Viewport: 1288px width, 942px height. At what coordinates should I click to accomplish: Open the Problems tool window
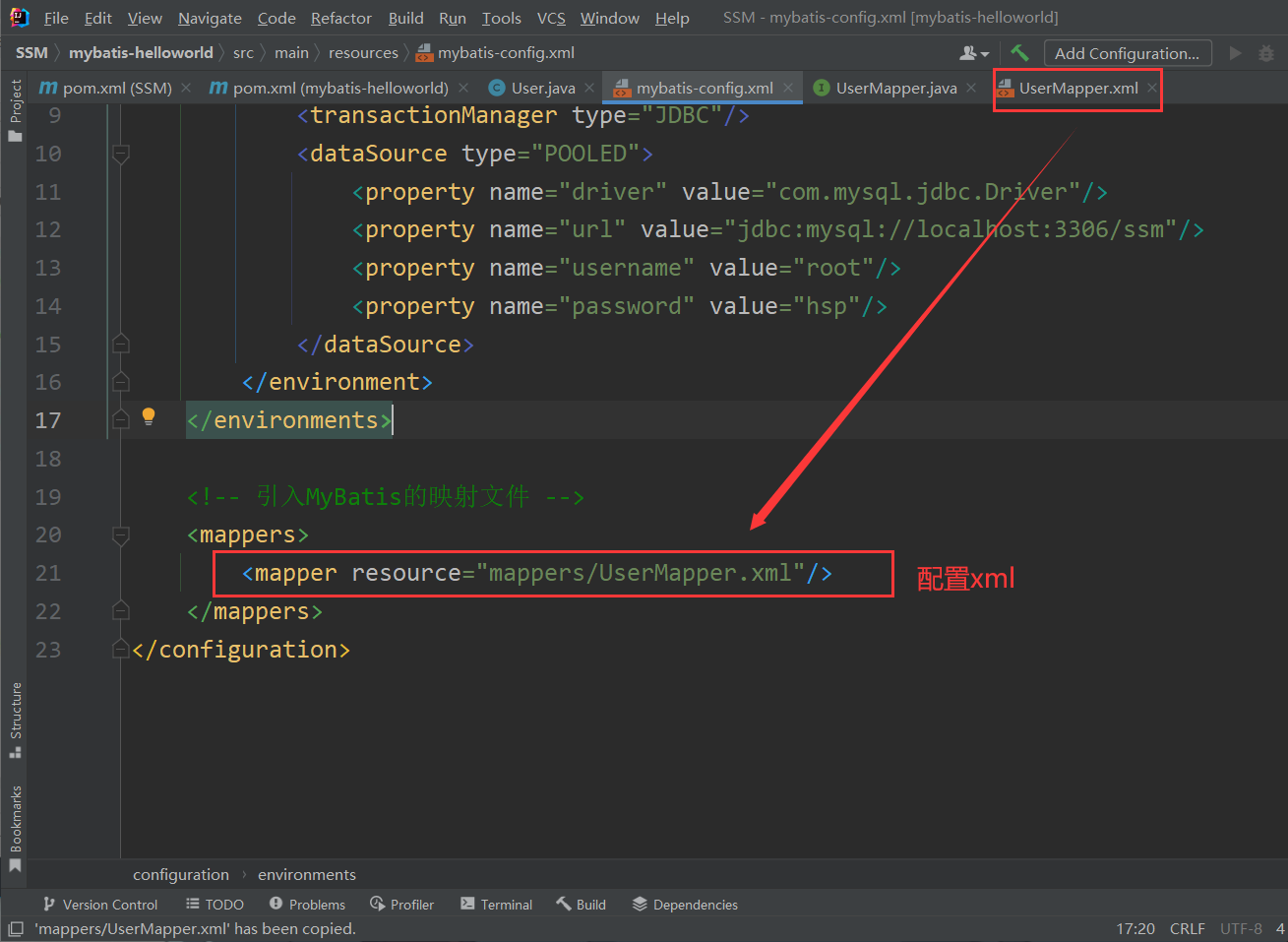[x=307, y=904]
